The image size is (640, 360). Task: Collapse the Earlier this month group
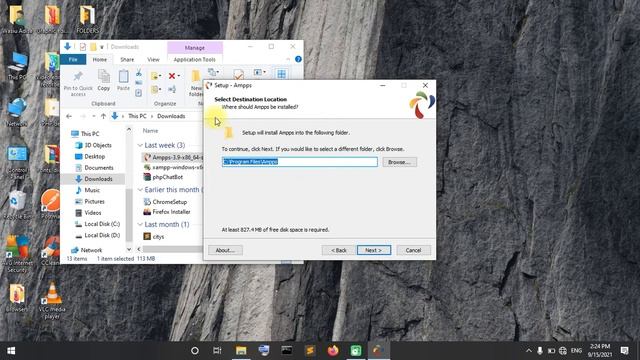click(x=140, y=190)
